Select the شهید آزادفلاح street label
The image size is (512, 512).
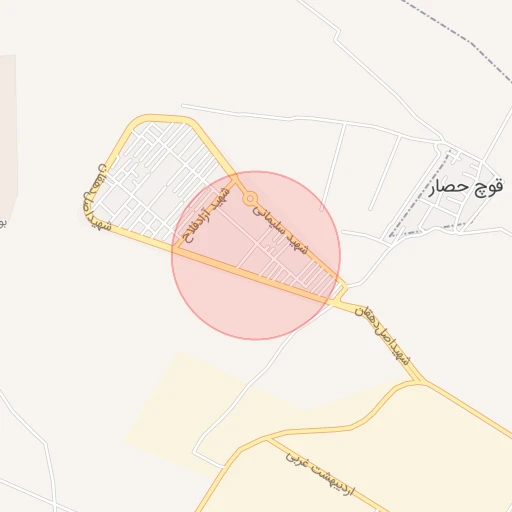pyautogui.click(x=207, y=215)
